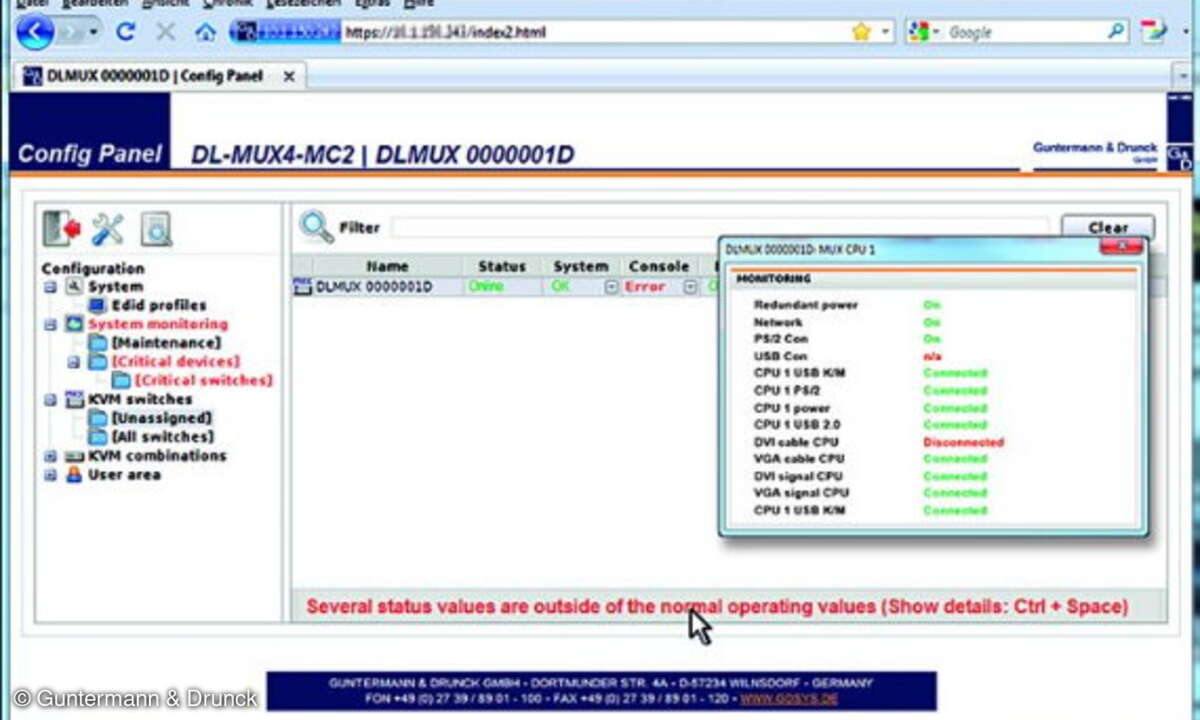
Task: Select [Critical devices] in the tree
Action: [x=176, y=361]
